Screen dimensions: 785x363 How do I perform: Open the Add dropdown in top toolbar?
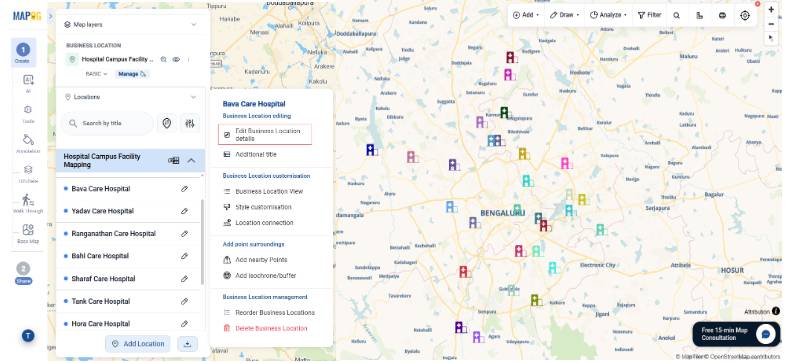tap(526, 16)
